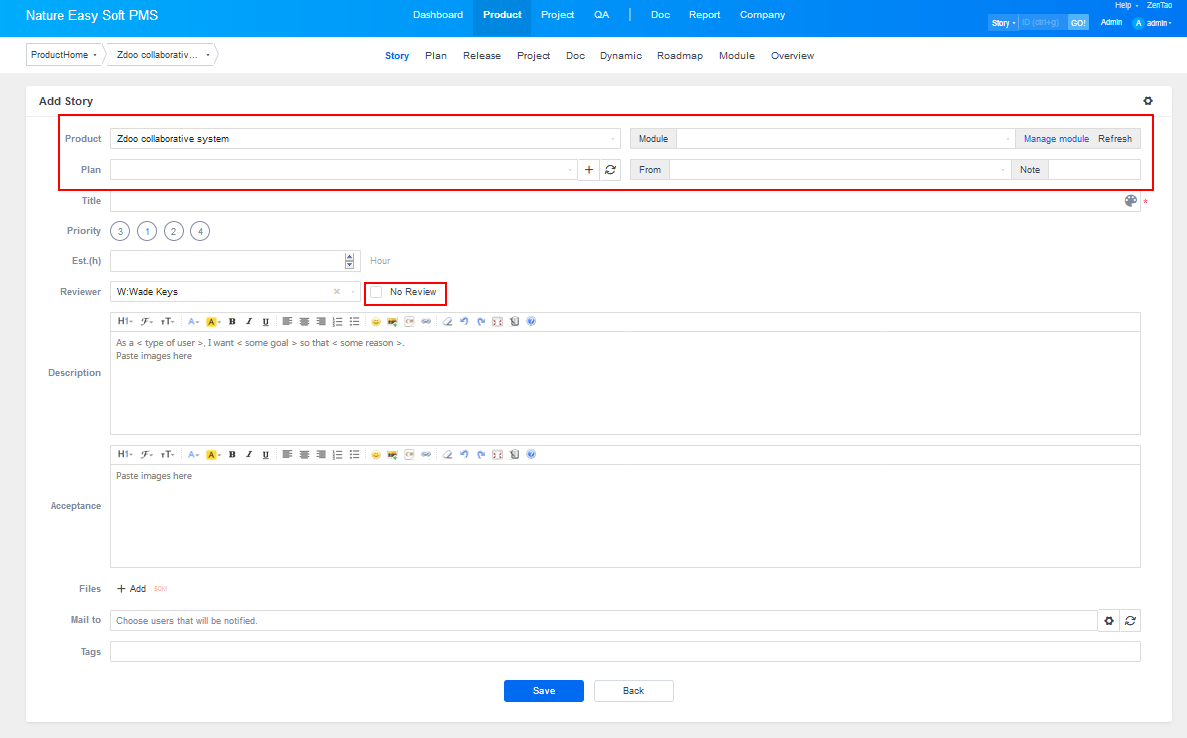The height and width of the screenshot is (738, 1187).
Task: Click the plus icon to create plan
Action: click(x=589, y=170)
